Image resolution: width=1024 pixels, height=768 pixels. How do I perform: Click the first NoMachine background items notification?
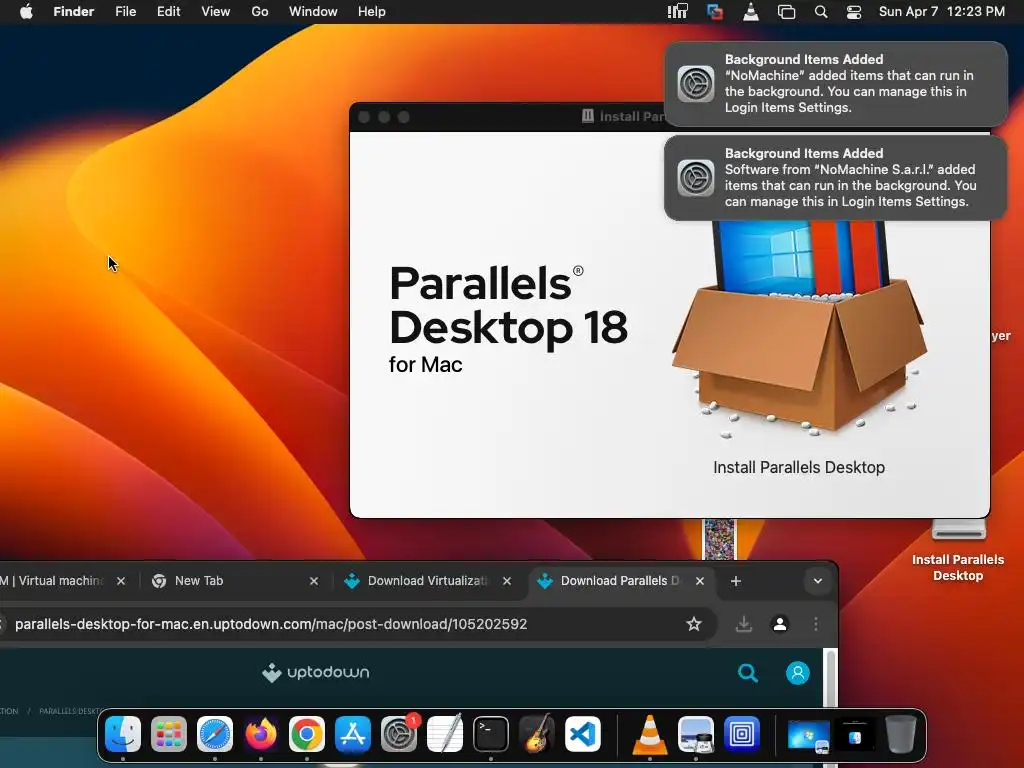(x=836, y=84)
